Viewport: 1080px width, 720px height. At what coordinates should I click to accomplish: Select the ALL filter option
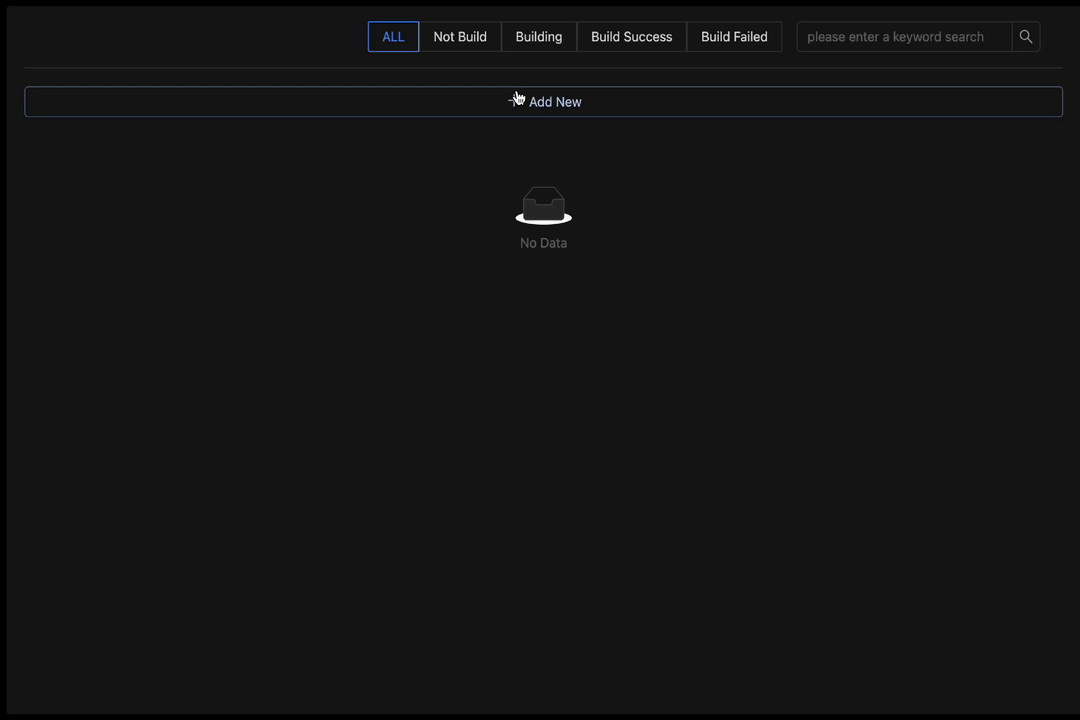[393, 37]
